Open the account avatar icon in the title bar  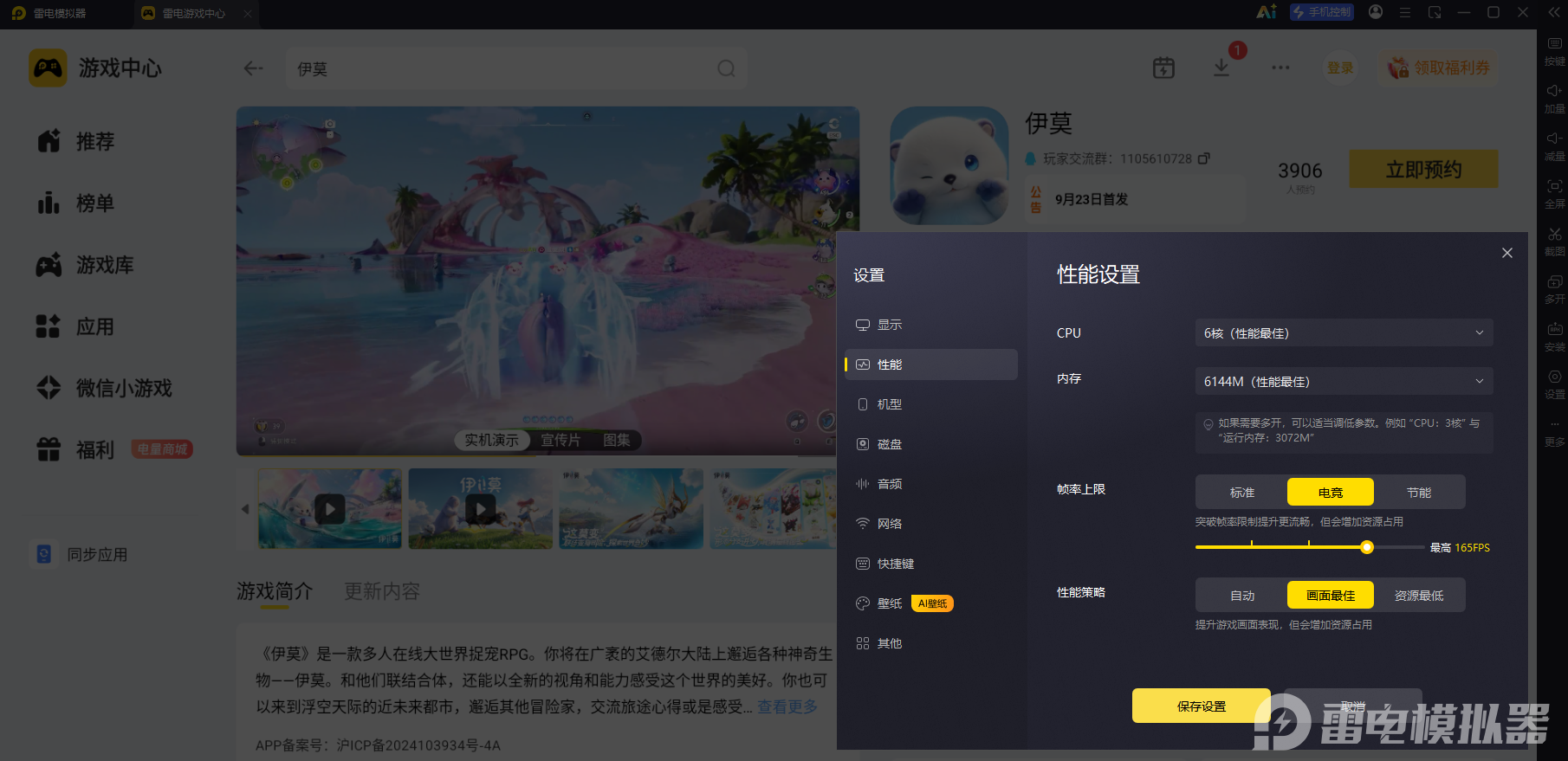click(x=1376, y=12)
